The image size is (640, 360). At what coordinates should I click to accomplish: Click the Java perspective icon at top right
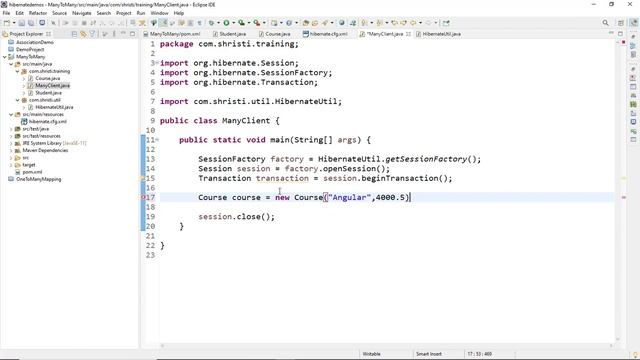click(x=633, y=23)
